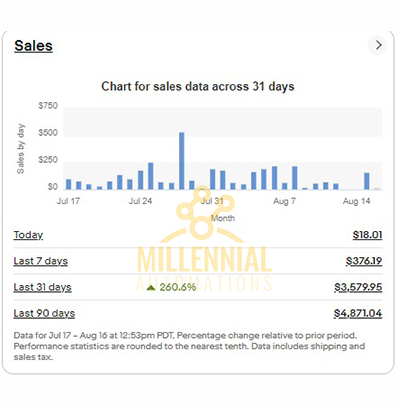Click the Jul 24 axis label
The width and height of the screenshot is (398, 409).
tap(140, 201)
